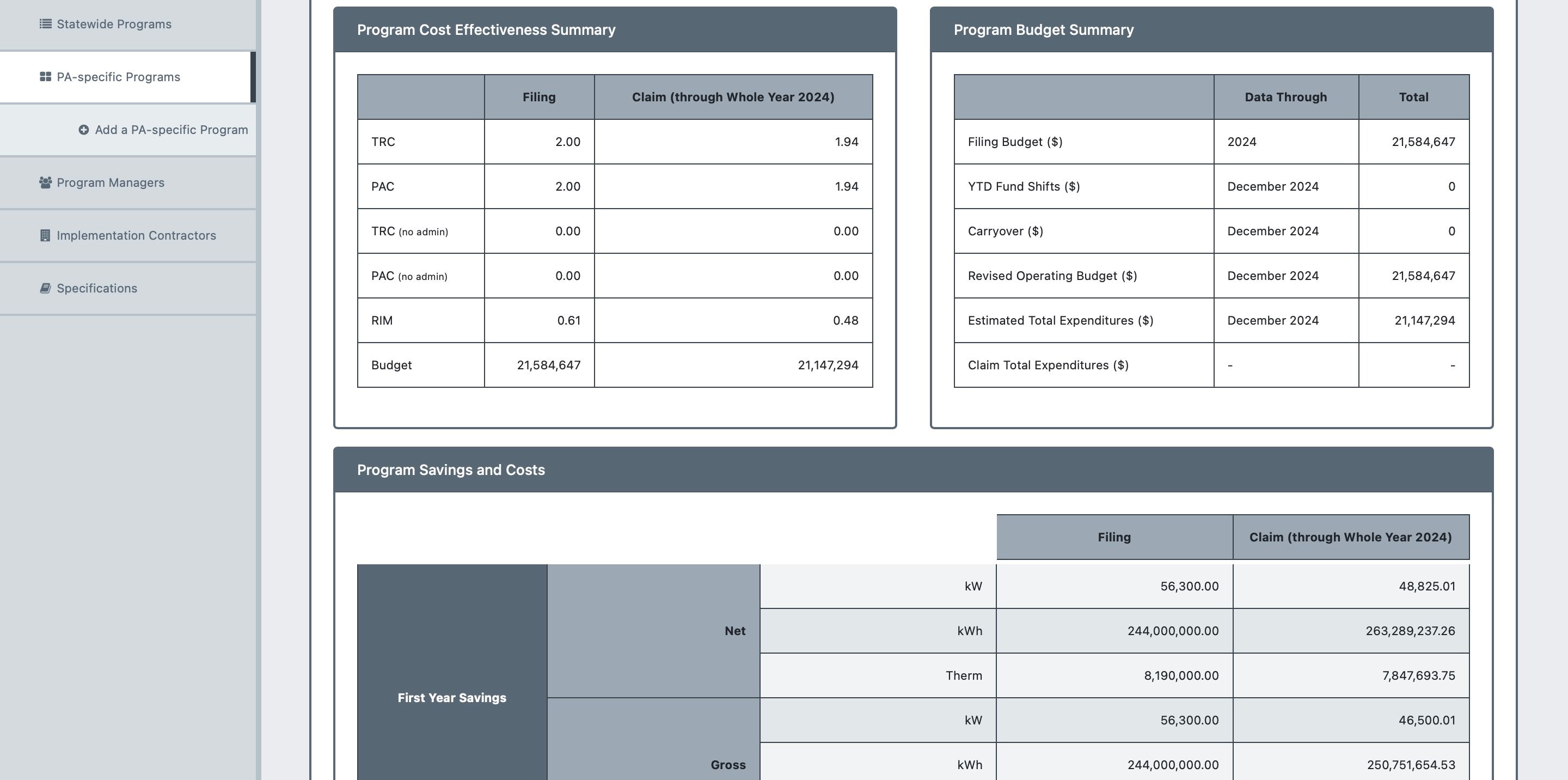Click the Total column header

click(x=1413, y=97)
